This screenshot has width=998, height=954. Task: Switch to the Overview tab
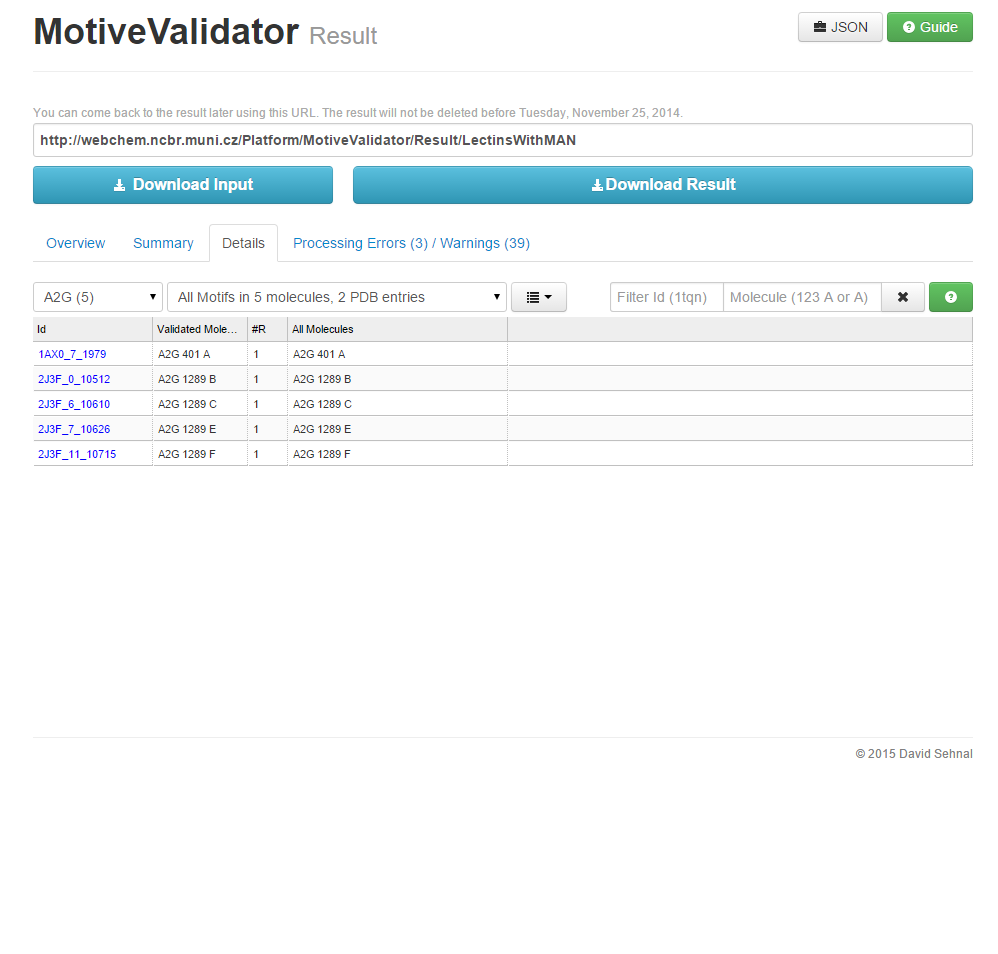[75, 243]
